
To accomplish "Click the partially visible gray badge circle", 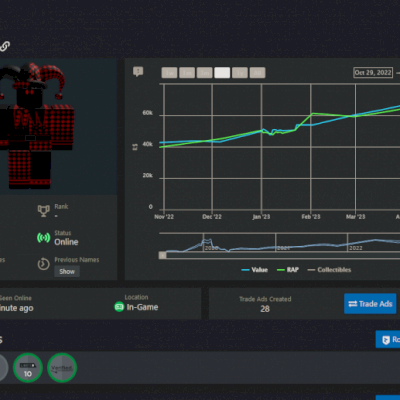I will click(3, 368).
